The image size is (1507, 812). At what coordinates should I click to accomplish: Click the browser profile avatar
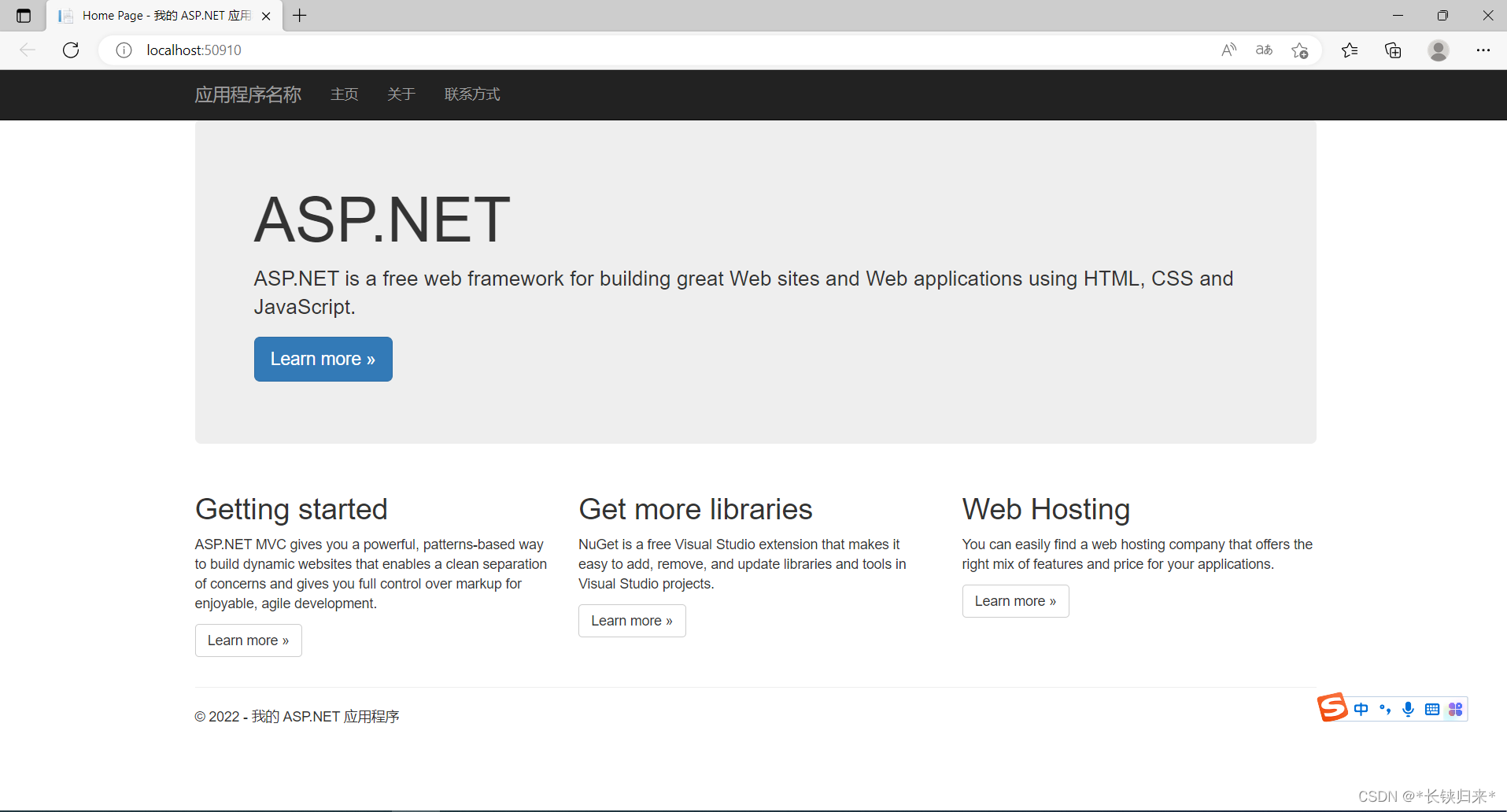(1438, 50)
